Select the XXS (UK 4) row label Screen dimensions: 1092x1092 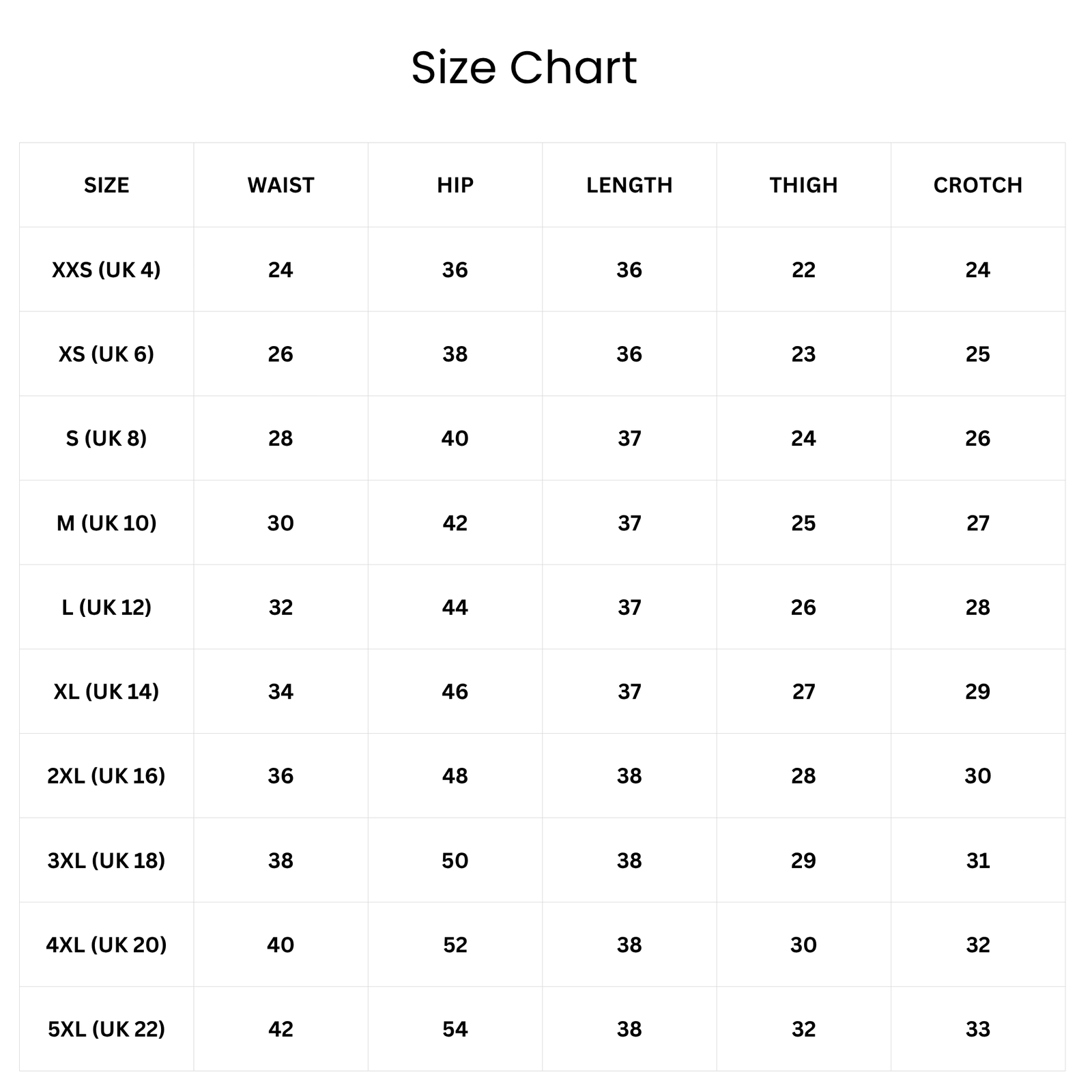[x=106, y=270]
